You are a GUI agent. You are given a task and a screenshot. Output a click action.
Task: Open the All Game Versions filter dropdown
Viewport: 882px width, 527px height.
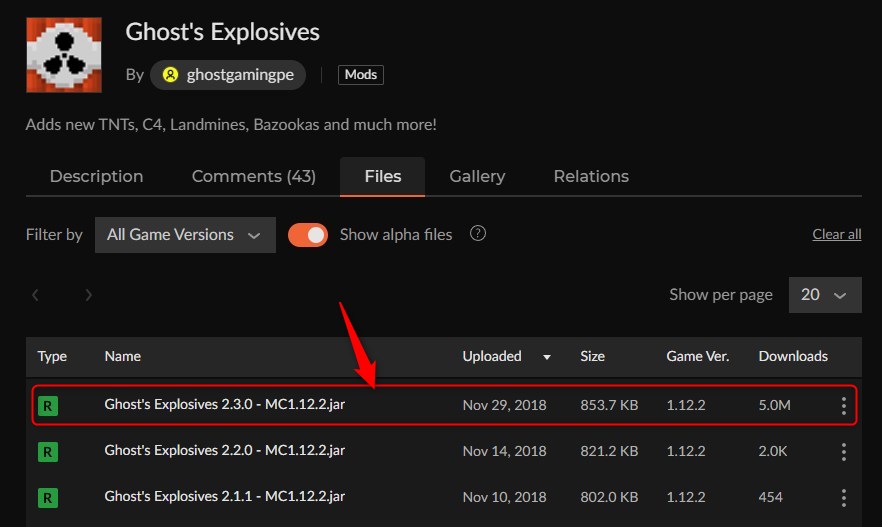[x=185, y=235]
